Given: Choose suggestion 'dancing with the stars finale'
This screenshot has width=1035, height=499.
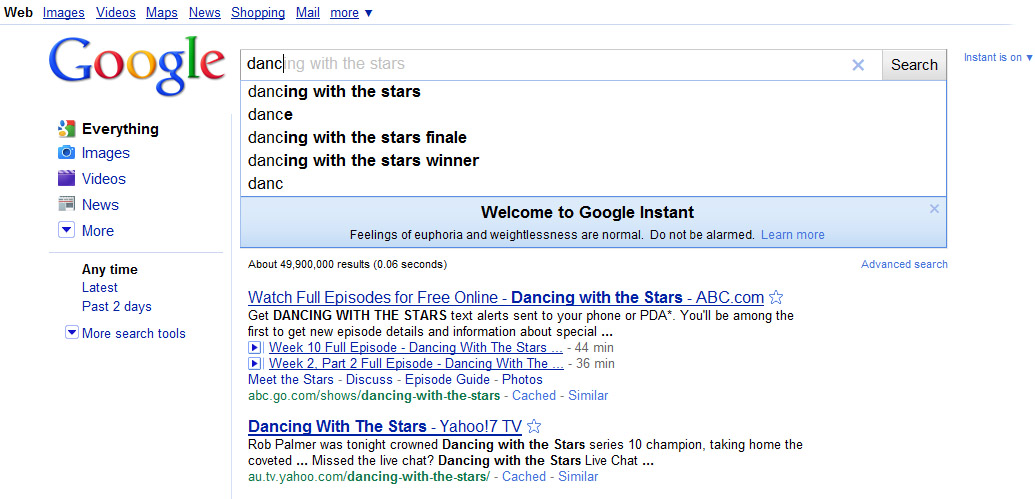Looking at the screenshot, I should (x=593, y=138).
